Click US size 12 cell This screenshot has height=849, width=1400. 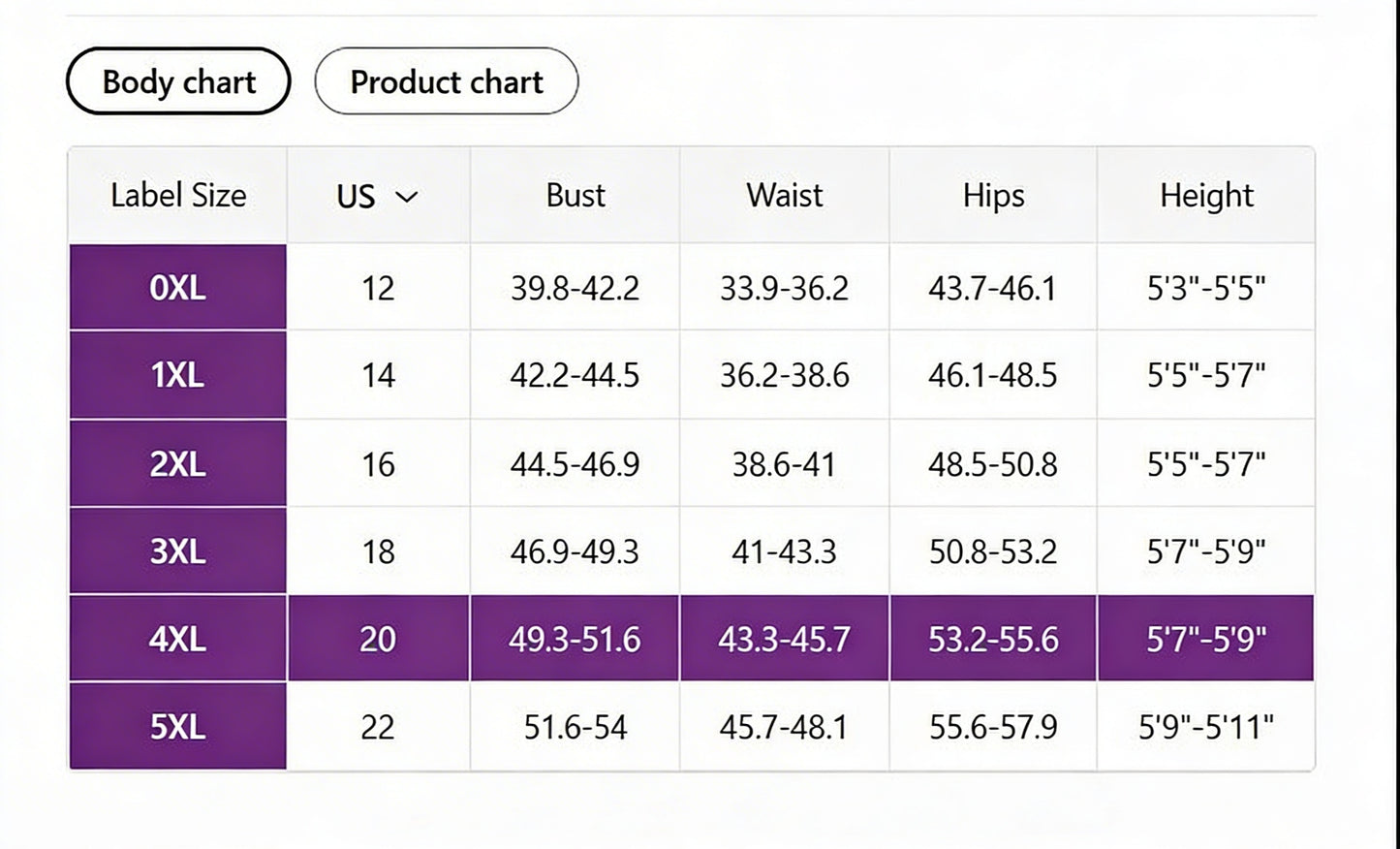(x=378, y=288)
